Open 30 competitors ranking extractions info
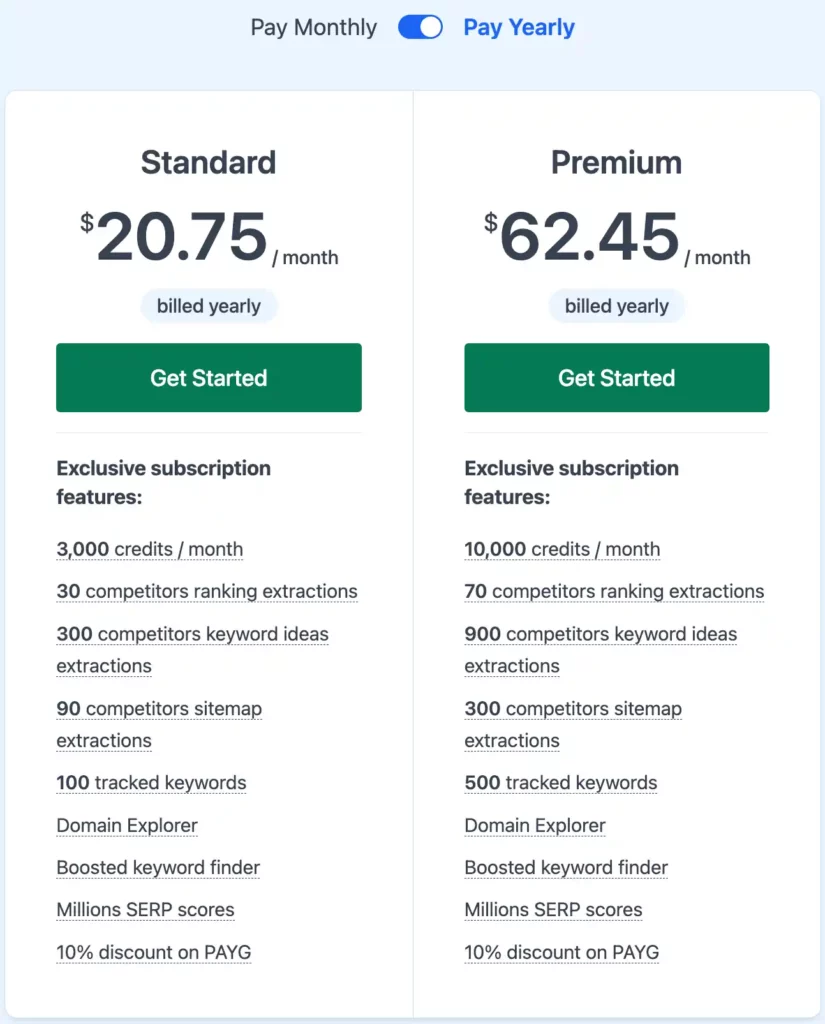825x1024 pixels. [x=206, y=591]
